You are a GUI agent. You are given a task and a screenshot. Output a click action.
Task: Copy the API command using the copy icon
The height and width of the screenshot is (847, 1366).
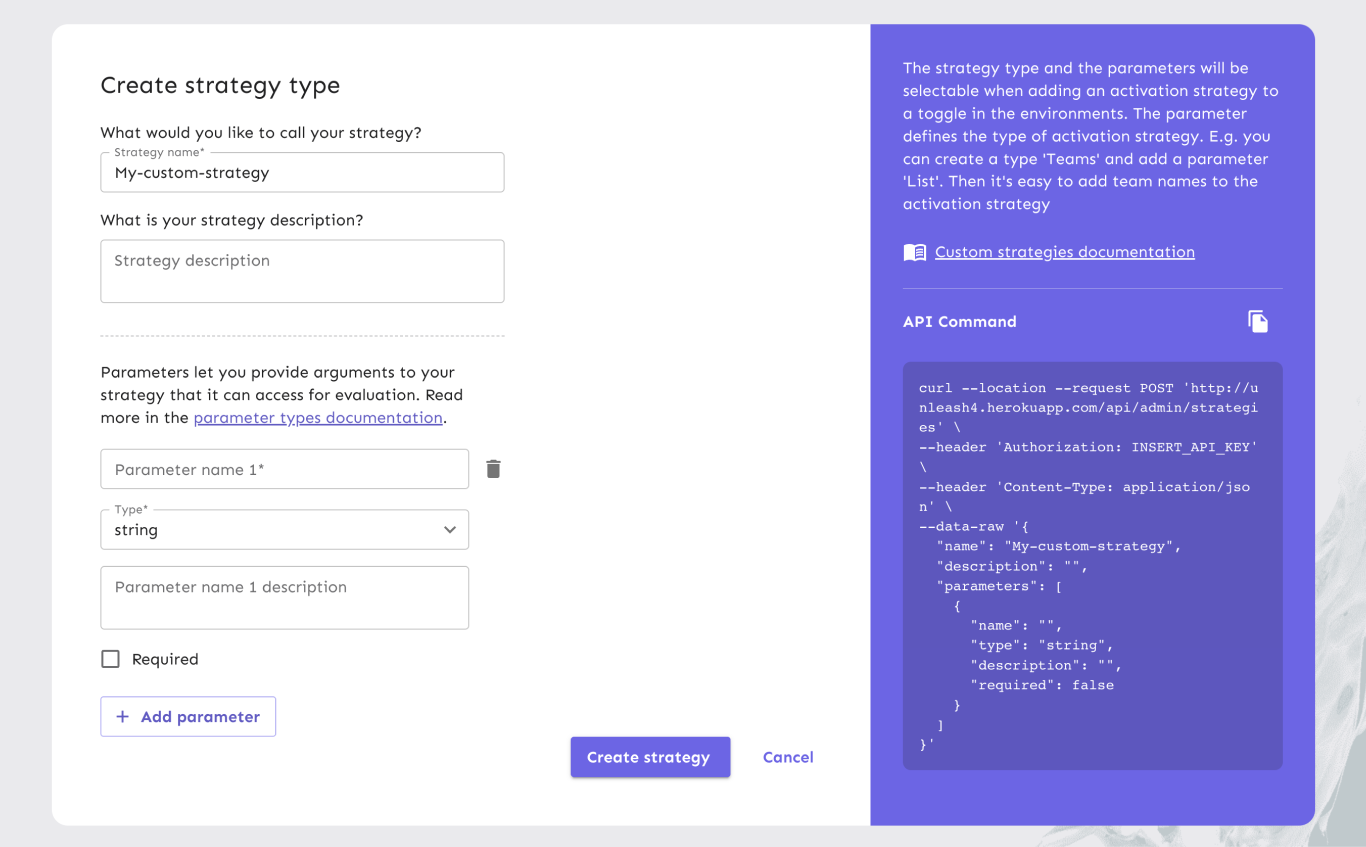[1258, 321]
